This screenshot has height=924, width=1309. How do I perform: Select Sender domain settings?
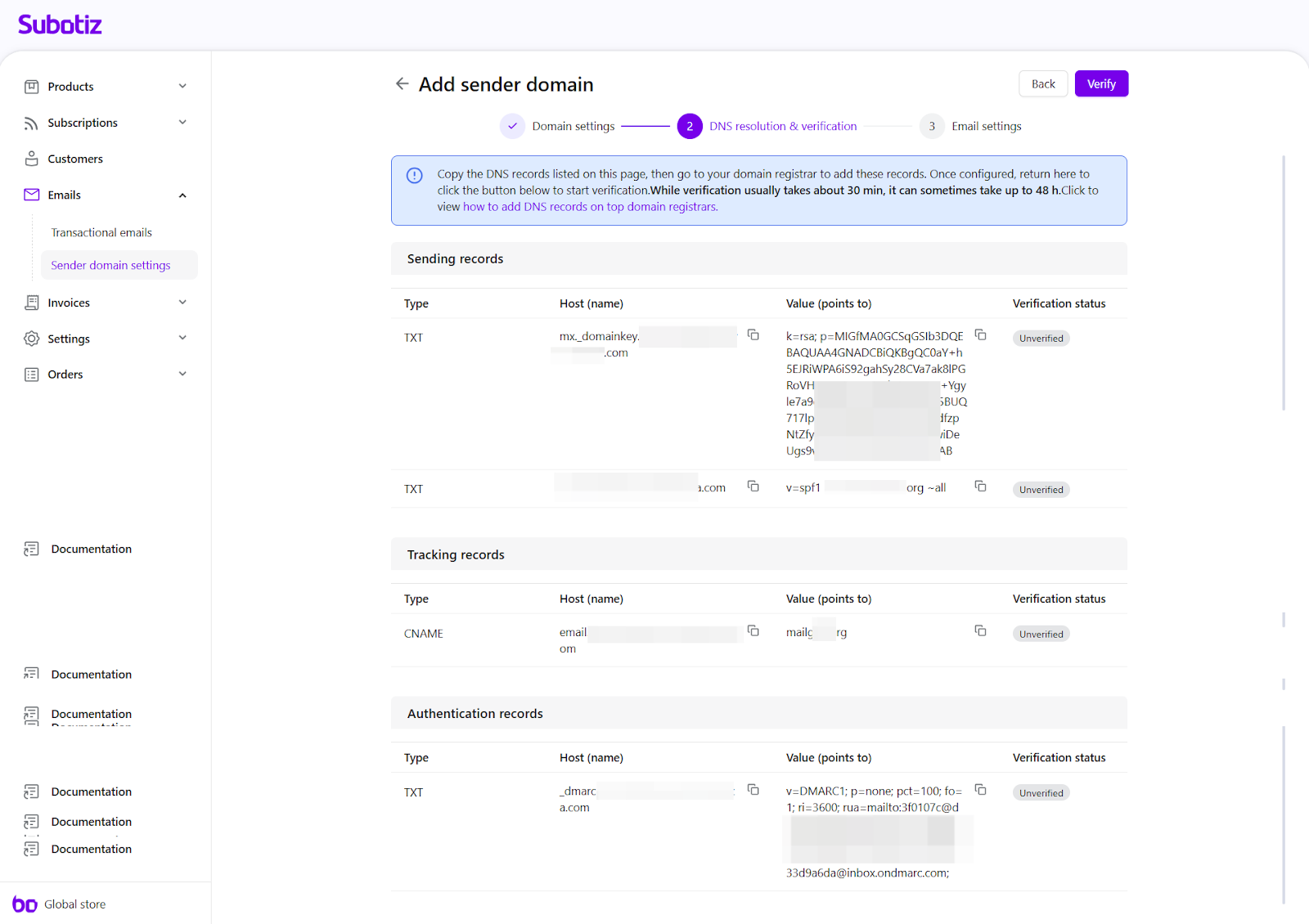coord(110,266)
